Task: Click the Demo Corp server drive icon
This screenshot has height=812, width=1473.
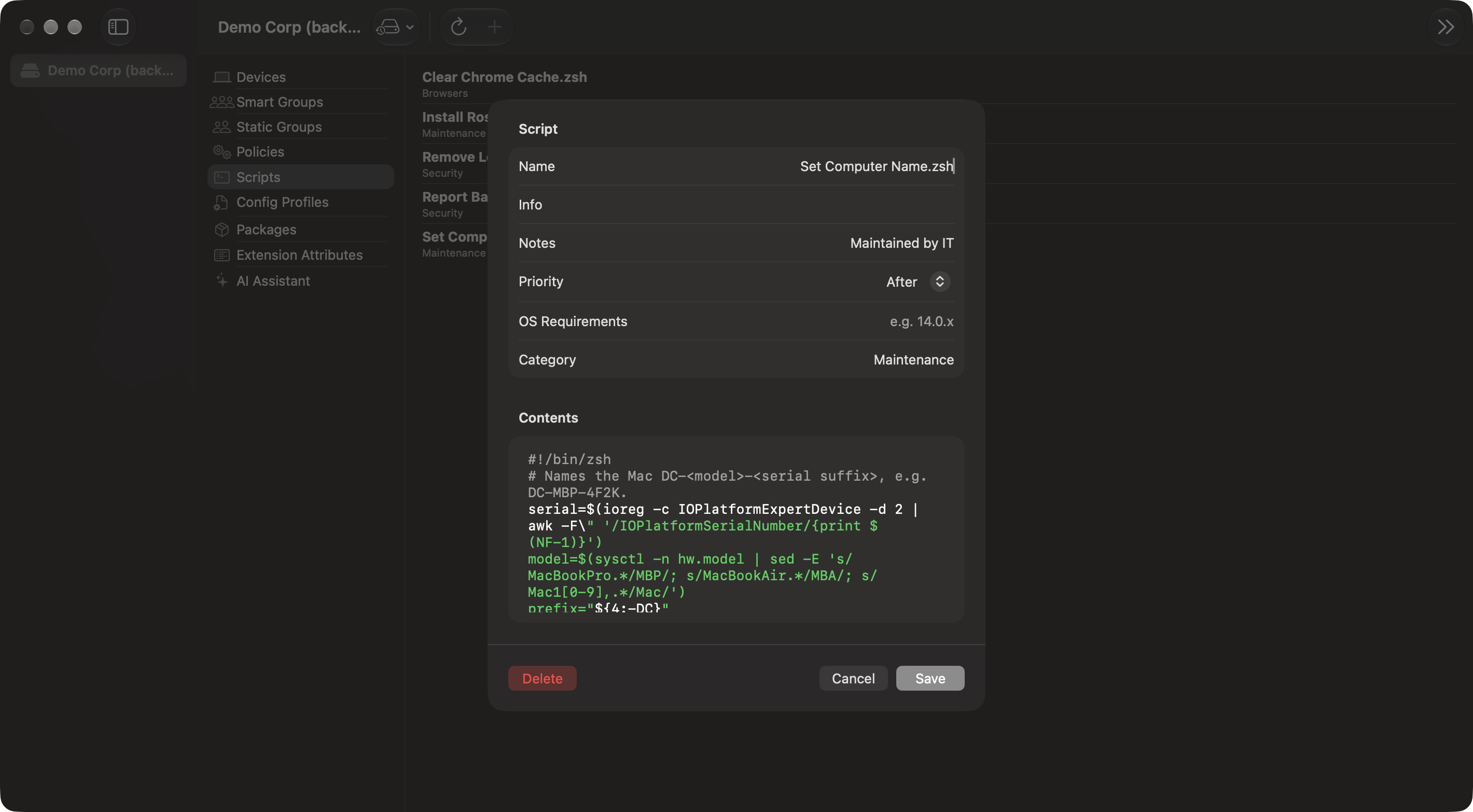Action: (x=30, y=71)
